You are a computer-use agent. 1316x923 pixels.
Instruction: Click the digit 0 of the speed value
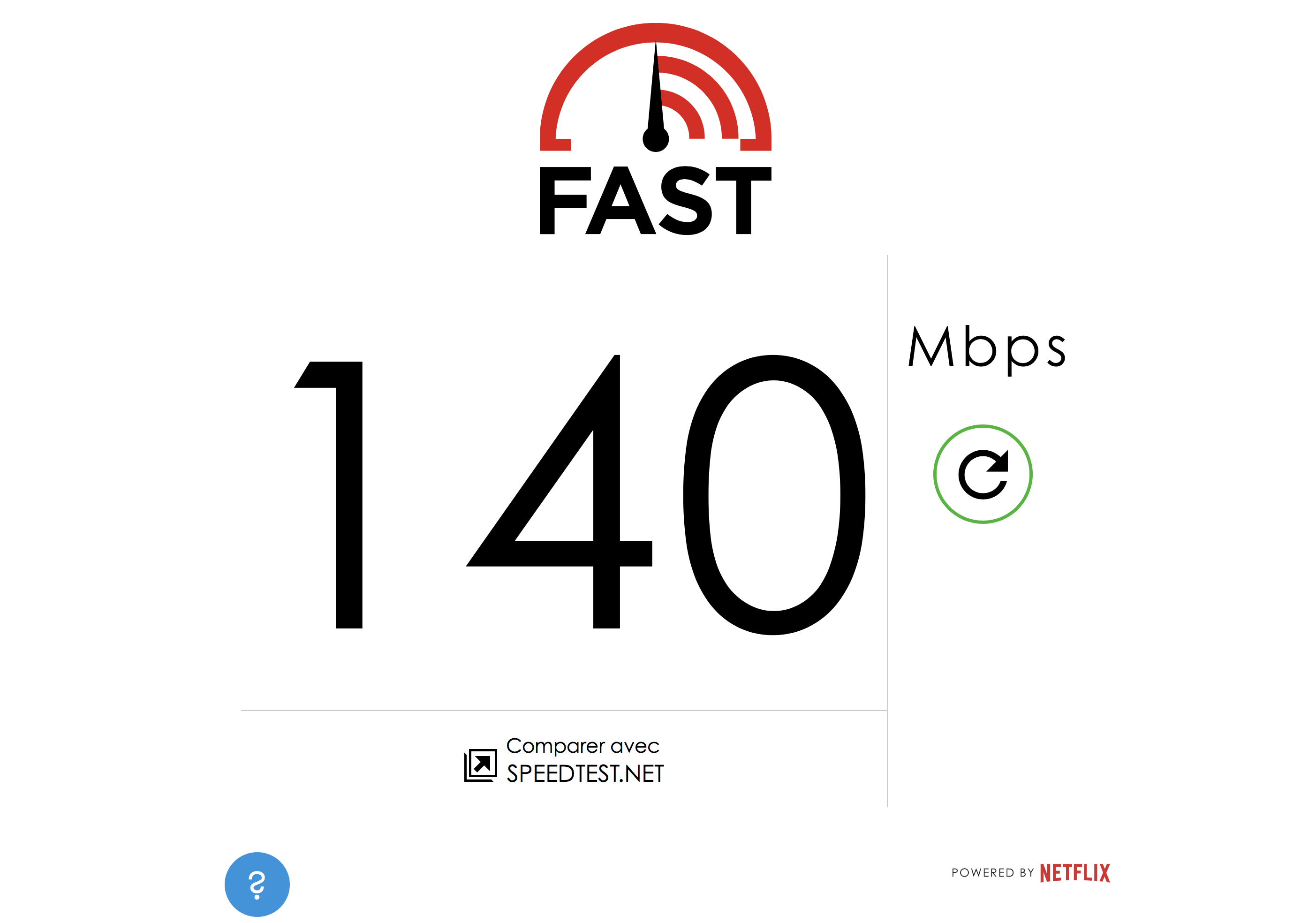point(774,495)
